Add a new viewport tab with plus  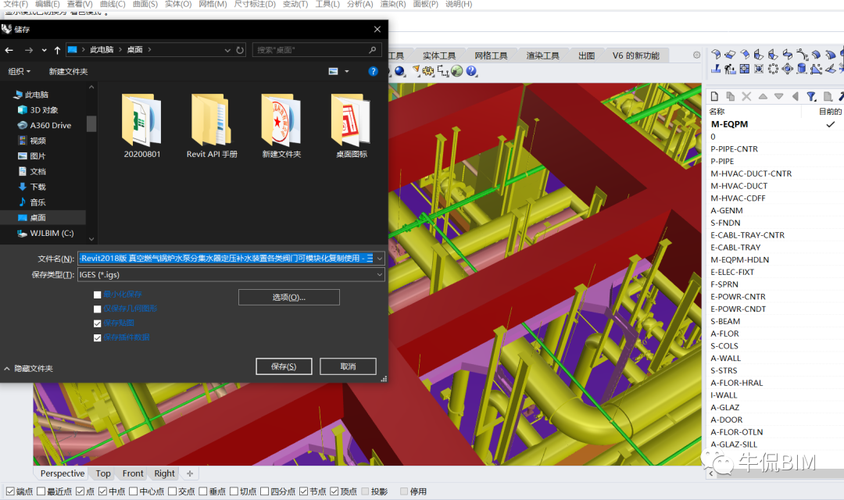(189, 474)
